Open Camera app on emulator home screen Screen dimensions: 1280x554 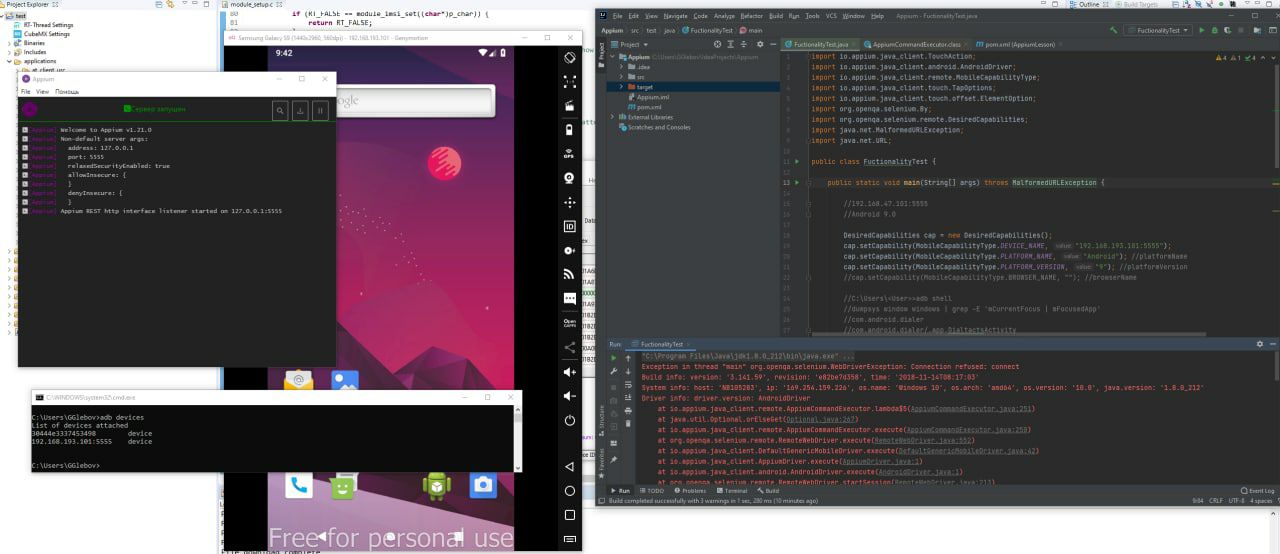coord(483,486)
